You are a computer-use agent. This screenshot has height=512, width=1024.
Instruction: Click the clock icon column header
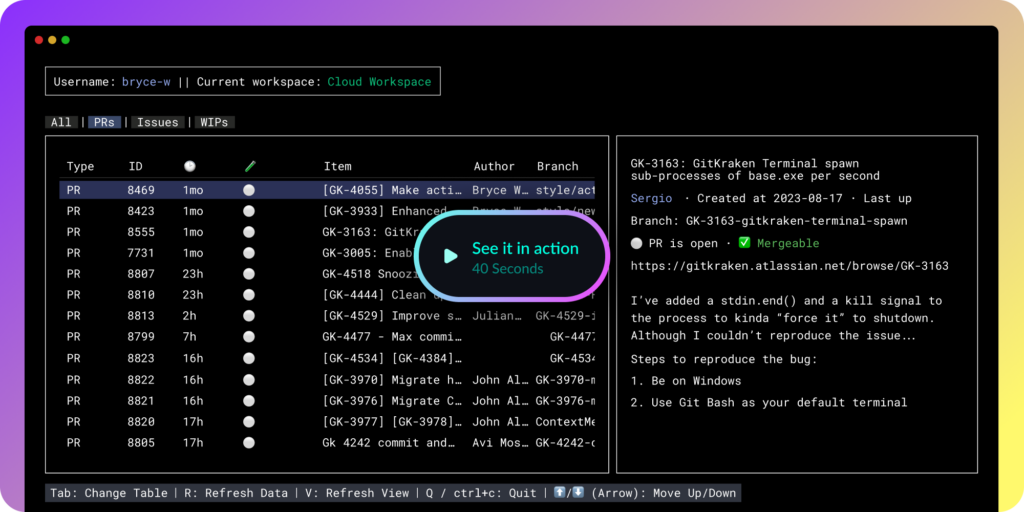coord(190,166)
